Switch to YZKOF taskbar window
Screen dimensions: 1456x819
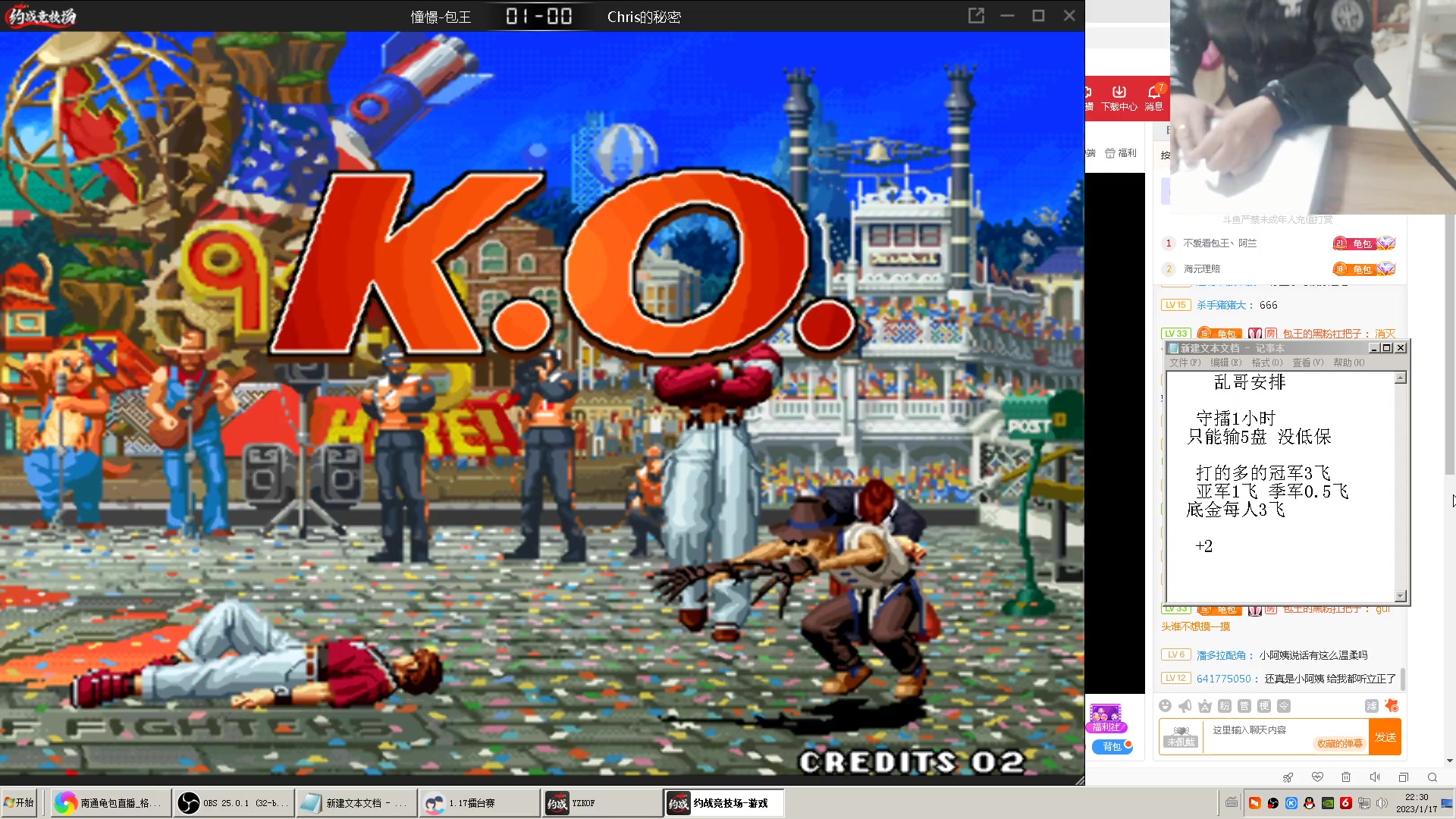coord(602,803)
